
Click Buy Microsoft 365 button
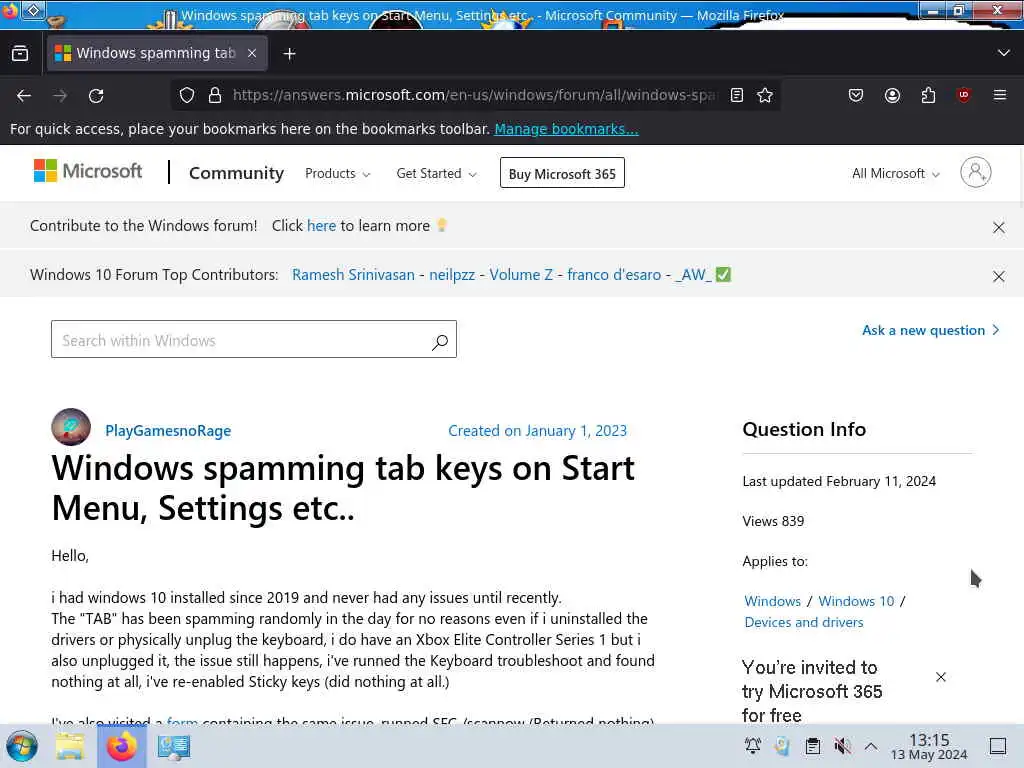(x=562, y=173)
